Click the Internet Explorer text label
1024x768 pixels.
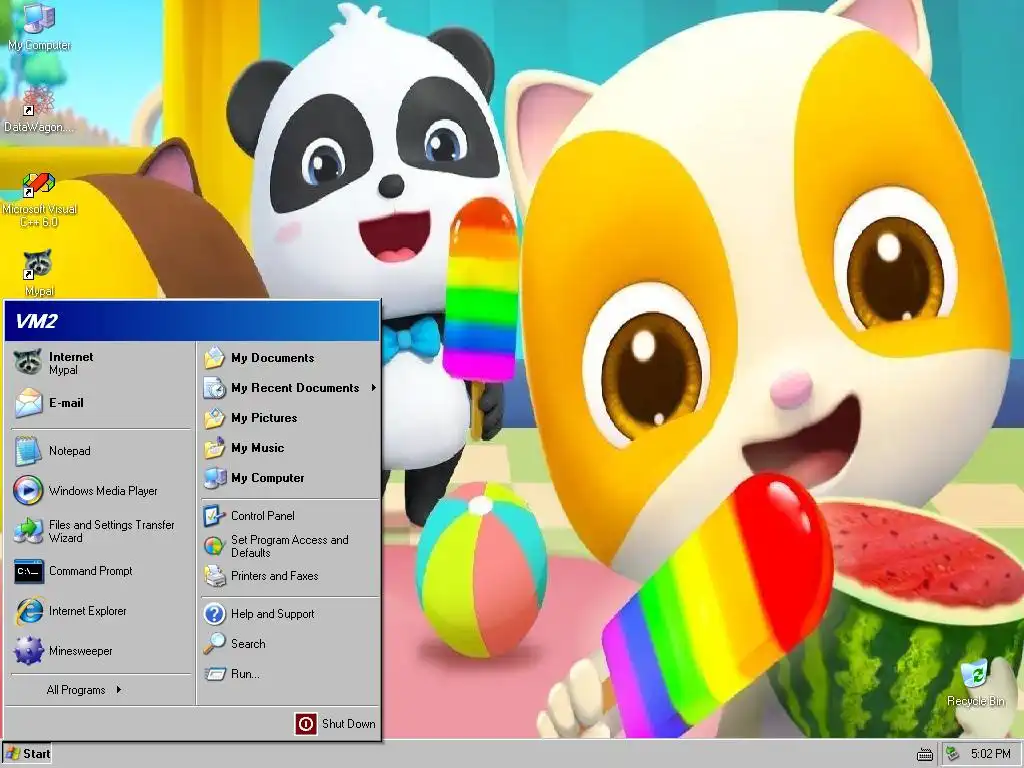[88, 611]
